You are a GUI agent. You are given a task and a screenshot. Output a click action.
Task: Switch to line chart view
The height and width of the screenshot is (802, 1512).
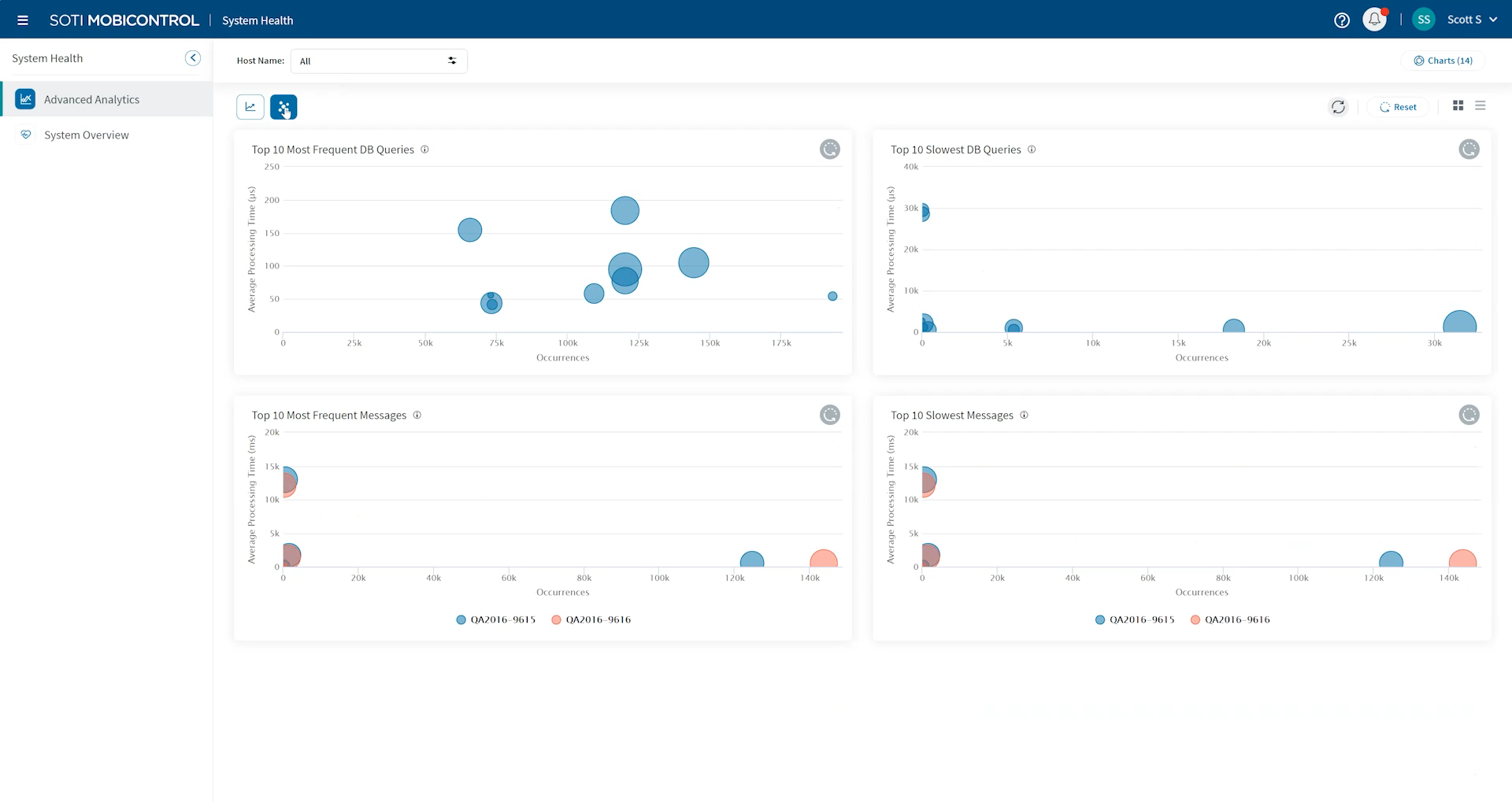click(x=250, y=107)
